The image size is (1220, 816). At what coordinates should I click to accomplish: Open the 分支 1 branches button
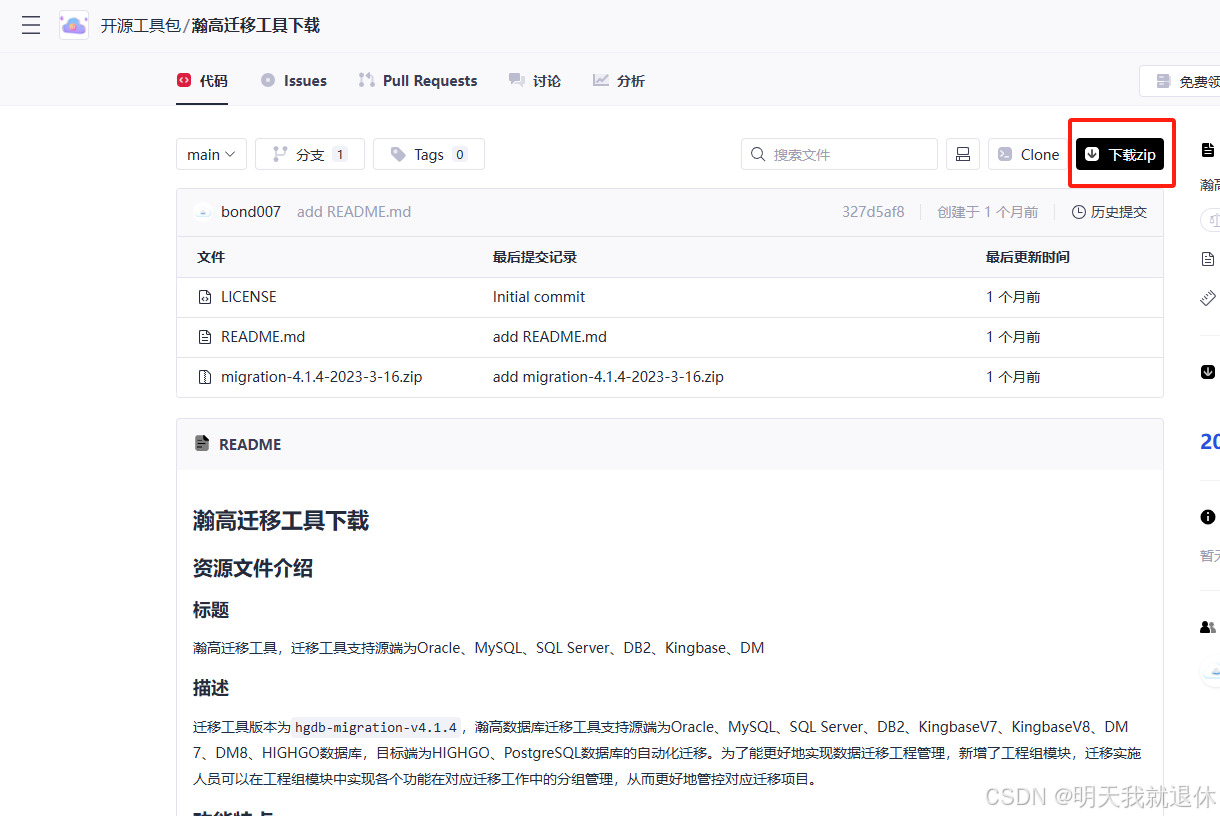310,154
